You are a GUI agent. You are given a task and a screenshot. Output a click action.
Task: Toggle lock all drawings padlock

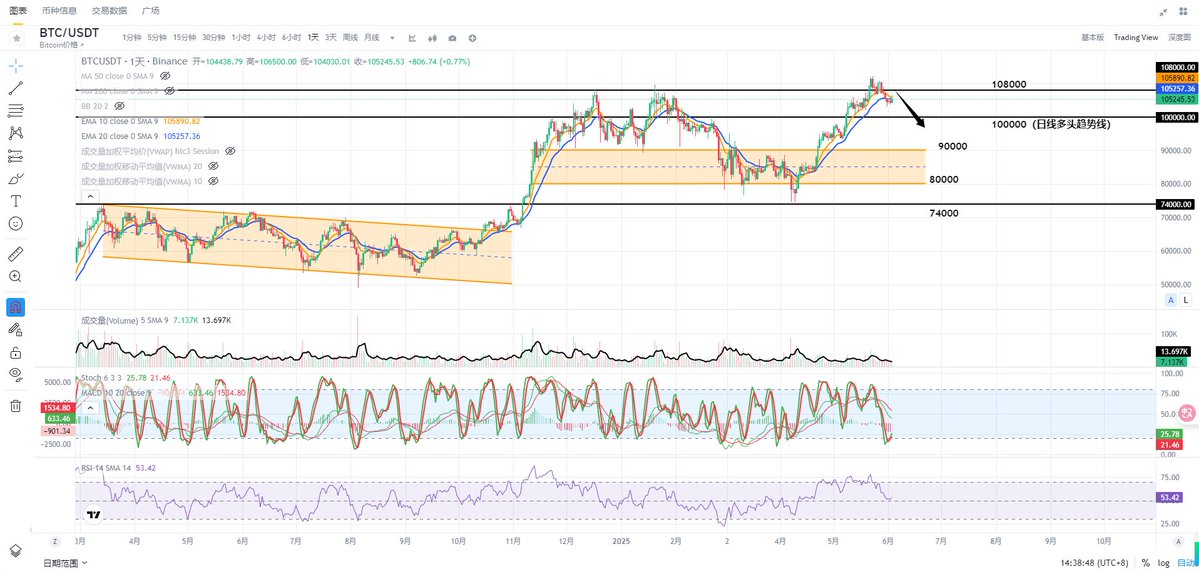click(15, 352)
